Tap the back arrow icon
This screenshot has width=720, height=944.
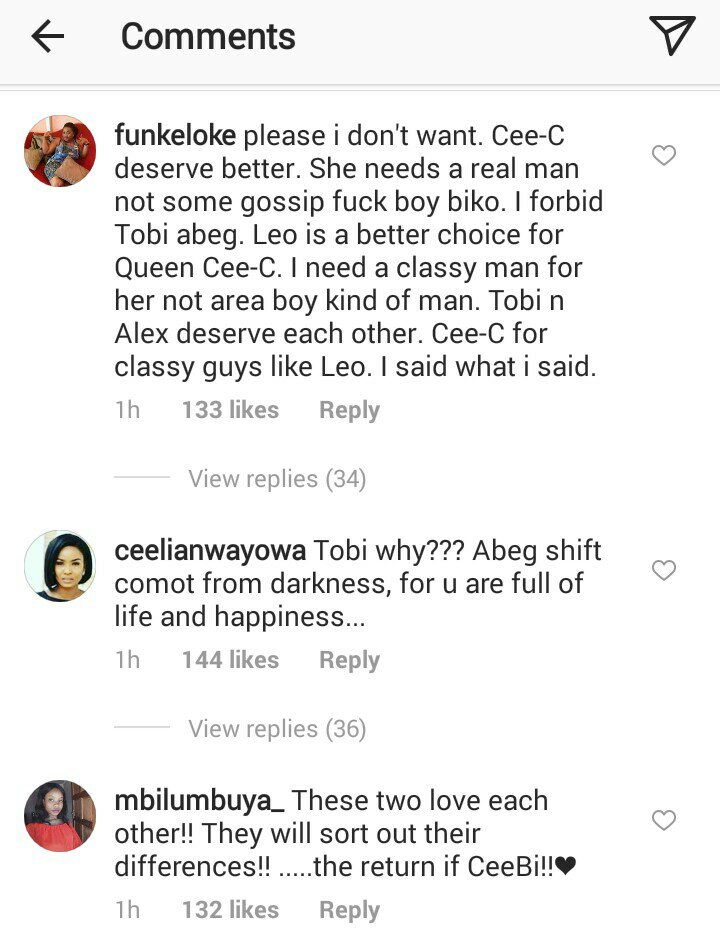click(47, 37)
